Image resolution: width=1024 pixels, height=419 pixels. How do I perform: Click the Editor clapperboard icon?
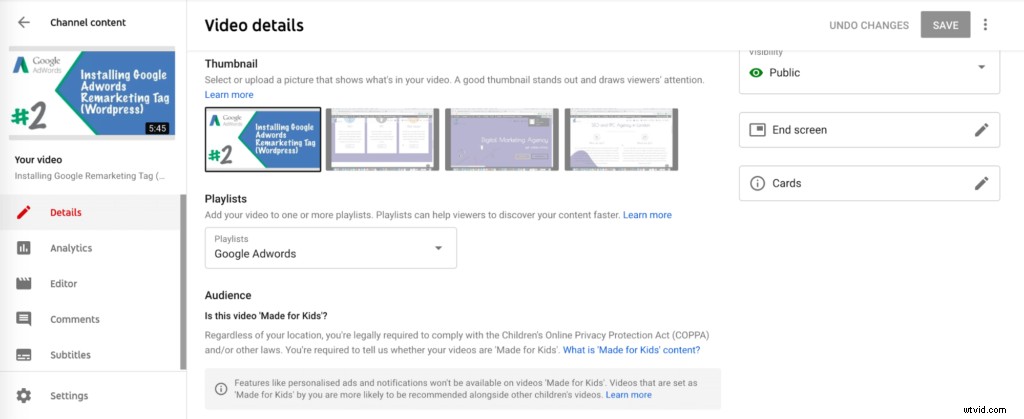(x=24, y=283)
